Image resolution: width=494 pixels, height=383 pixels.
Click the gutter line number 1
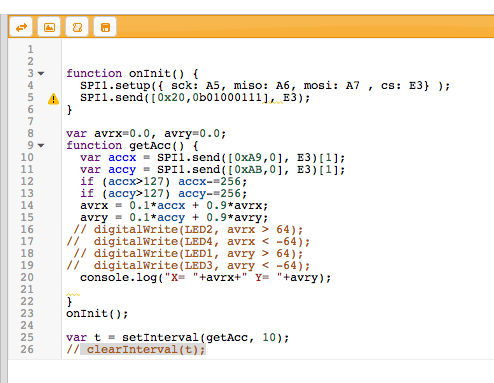pyautogui.click(x=30, y=49)
